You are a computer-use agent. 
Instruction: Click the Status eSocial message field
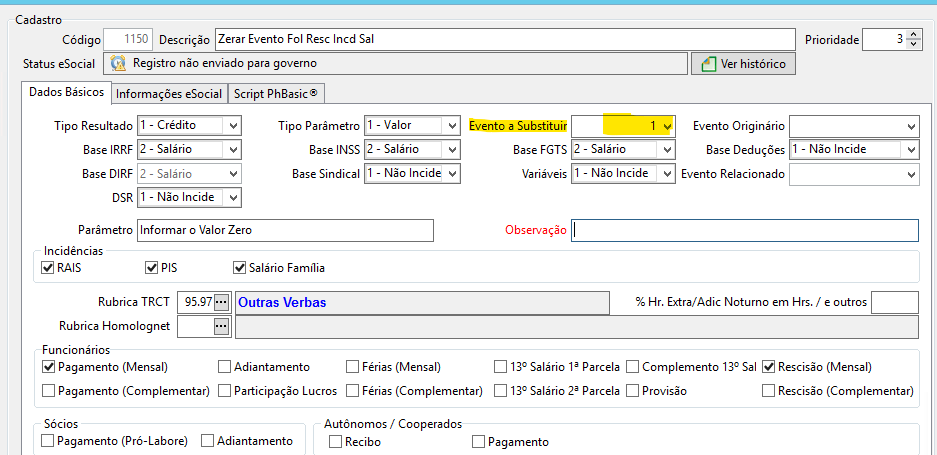[396, 63]
